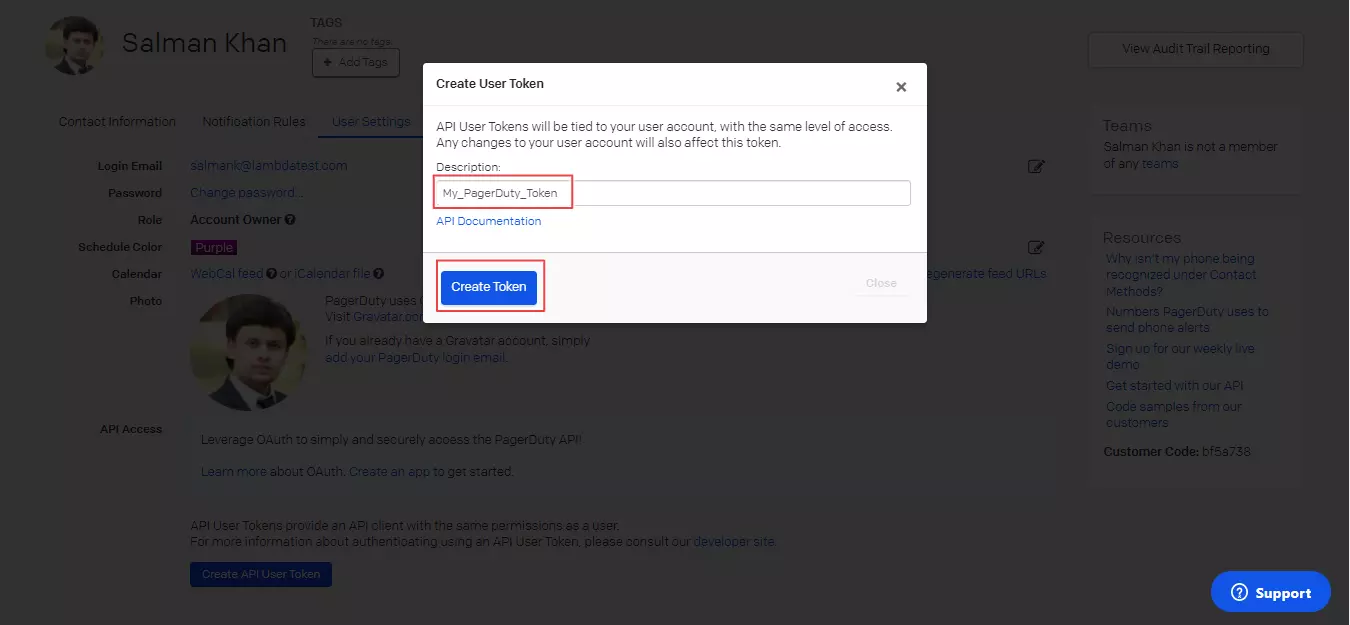Switch to the Contact Information tab
The height and width of the screenshot is (625, 1350).
coord(117,122)
